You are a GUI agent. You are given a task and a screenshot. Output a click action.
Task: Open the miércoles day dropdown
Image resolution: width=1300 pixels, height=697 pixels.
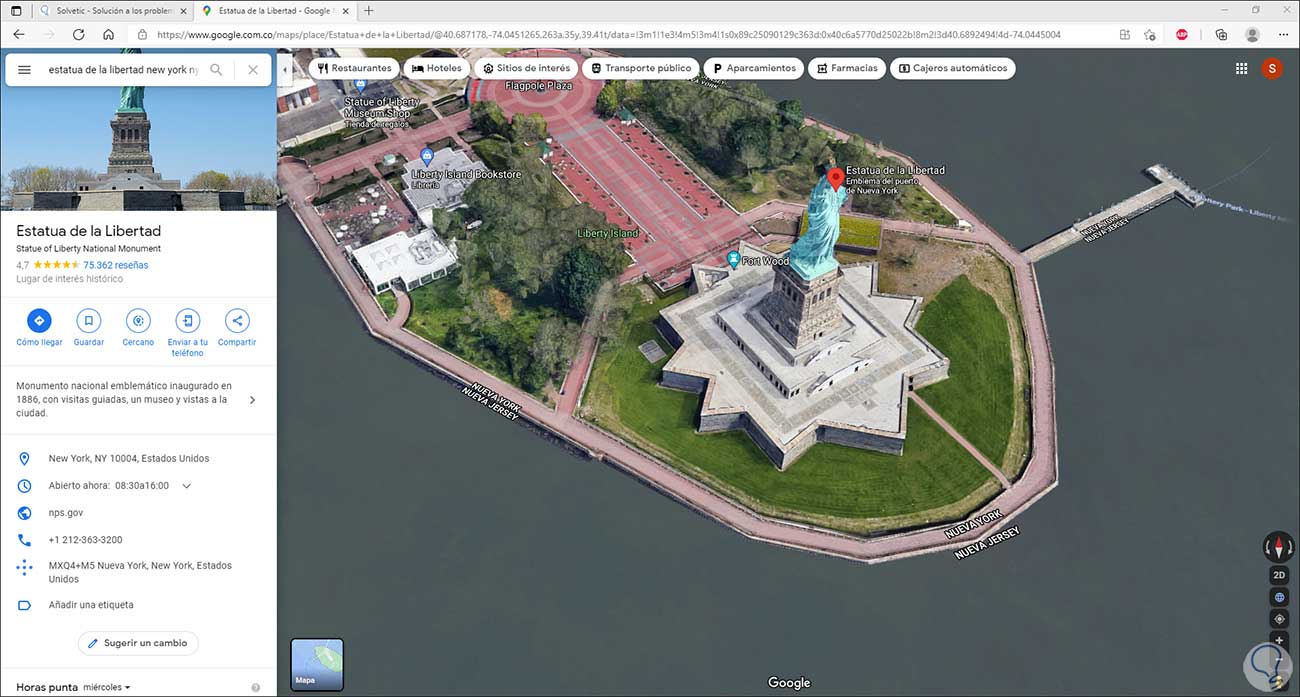(x=107, y=687)
